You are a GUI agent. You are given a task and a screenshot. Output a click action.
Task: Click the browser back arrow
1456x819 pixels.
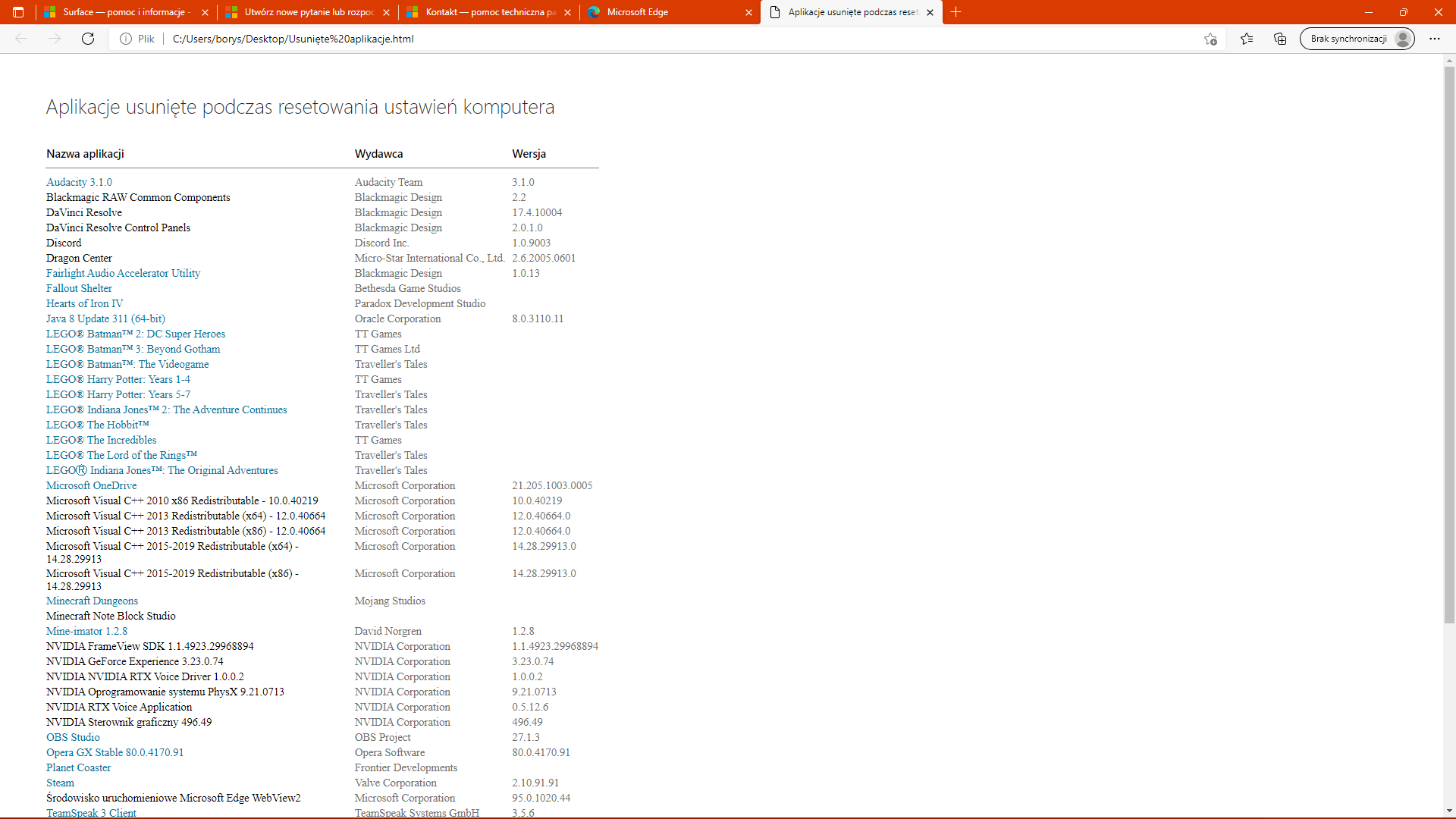point(21,39)
